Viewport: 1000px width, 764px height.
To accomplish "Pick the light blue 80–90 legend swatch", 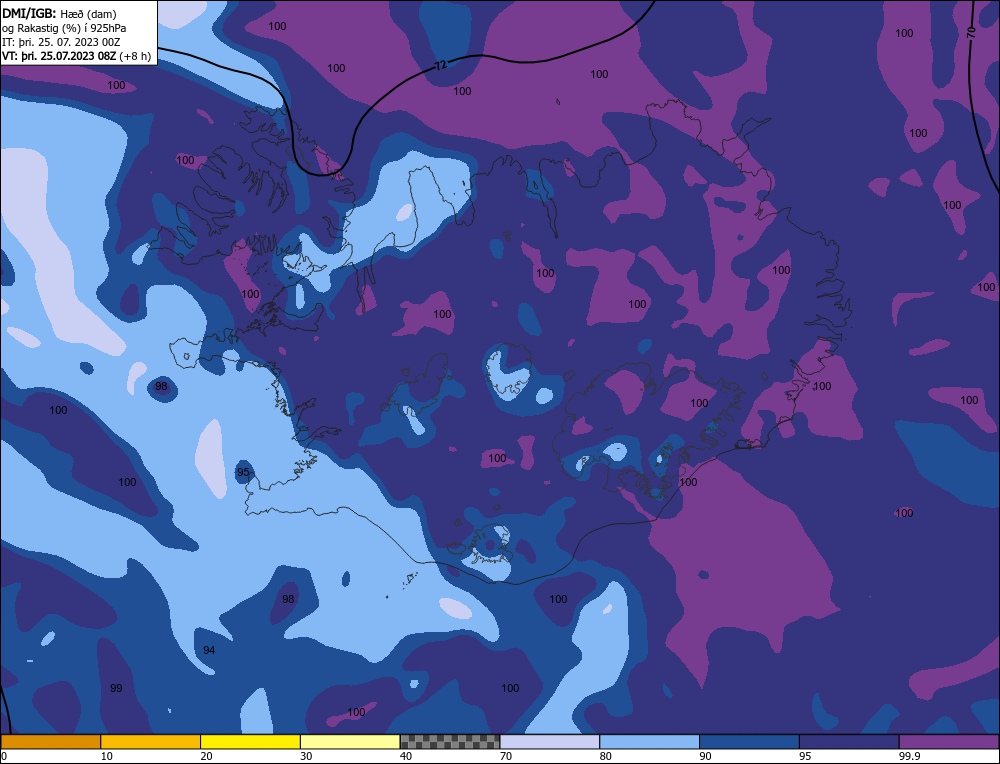I will [x=649, y=742].
